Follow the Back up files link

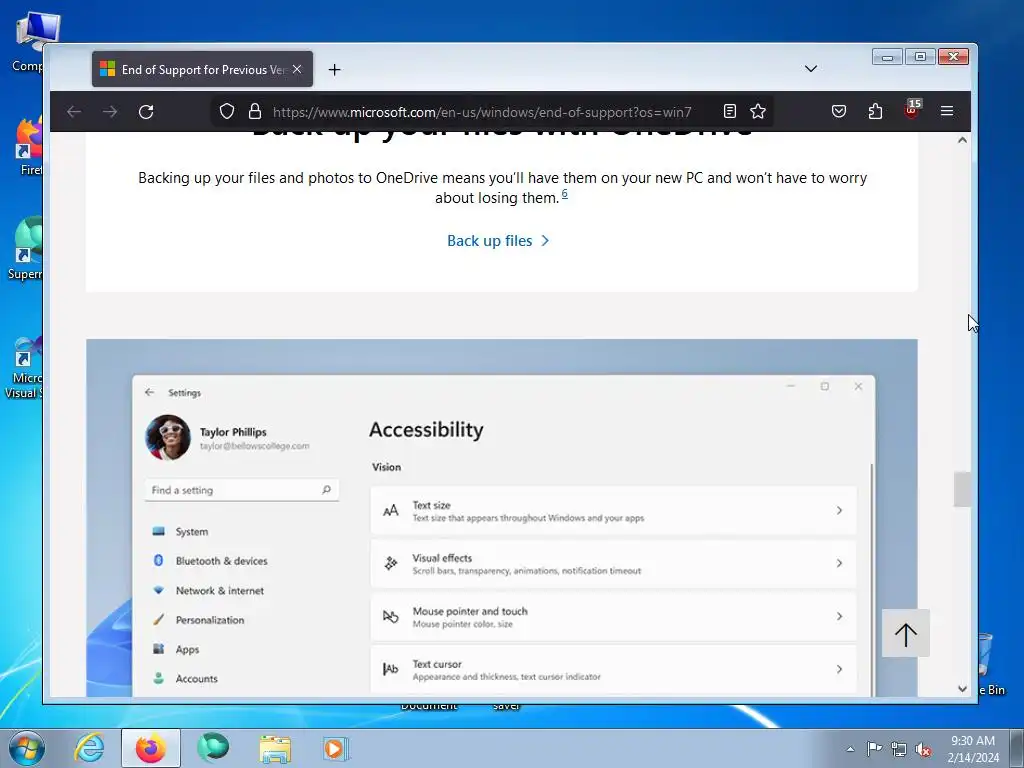coord(498,241)
